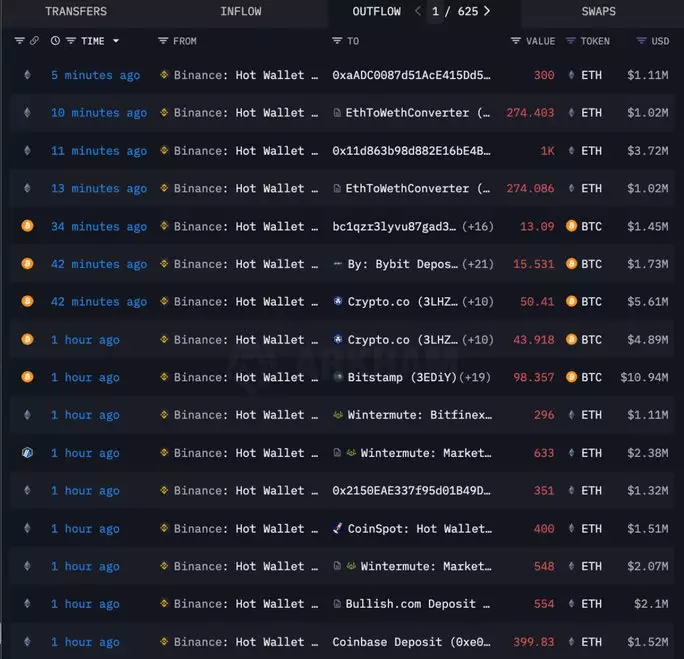Open the TOKEN filter icon

571,41
